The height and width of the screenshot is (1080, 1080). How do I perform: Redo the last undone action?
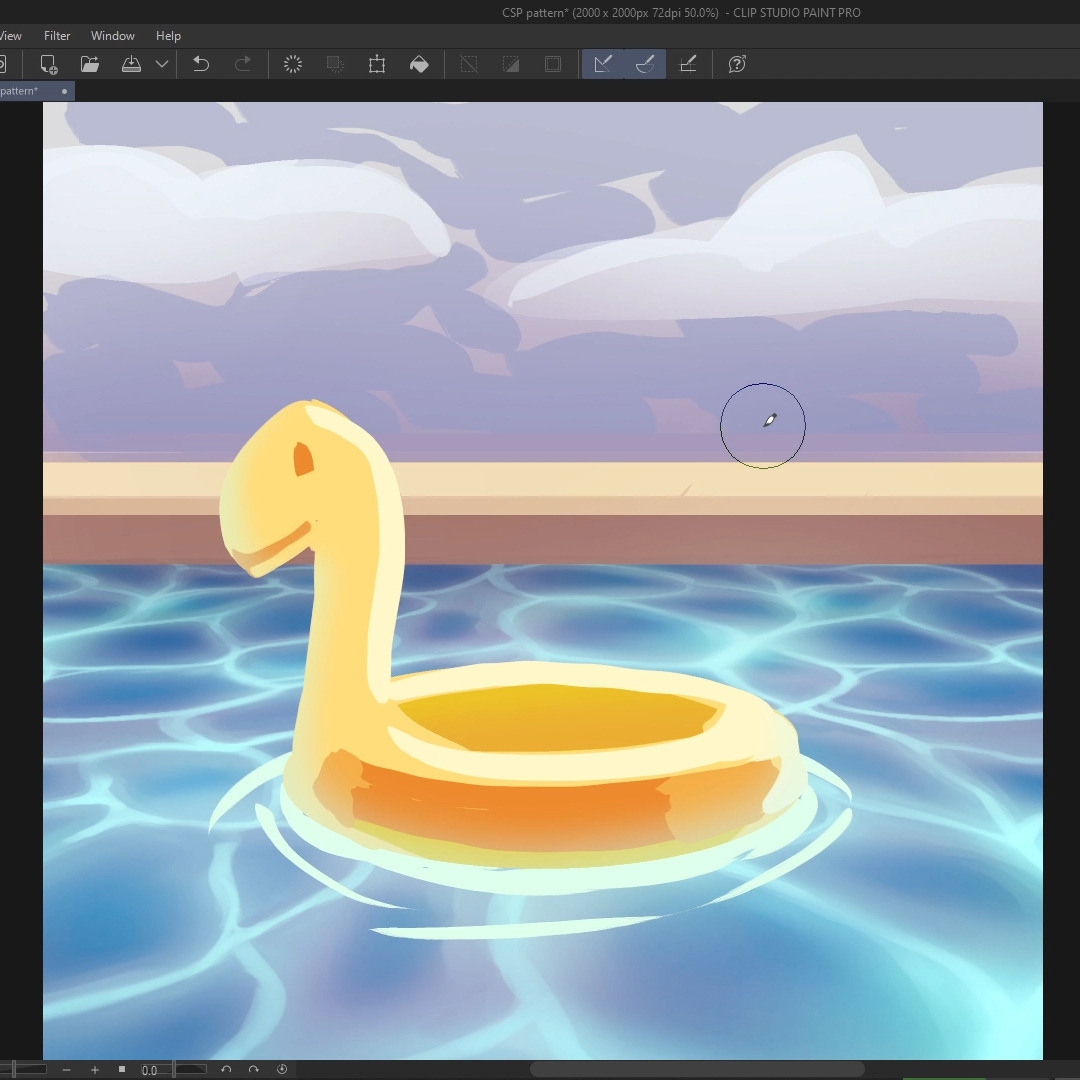point(242,64)
